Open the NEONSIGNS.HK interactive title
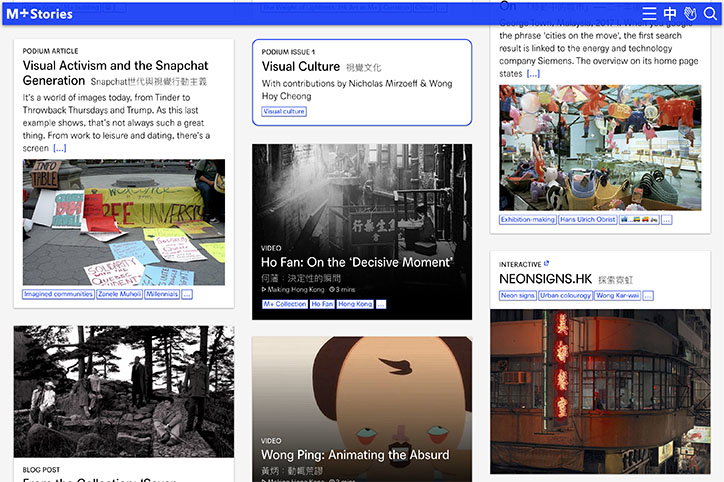This screenshot has height=482, width=724. pyautogui.click(x=545, y=279)
